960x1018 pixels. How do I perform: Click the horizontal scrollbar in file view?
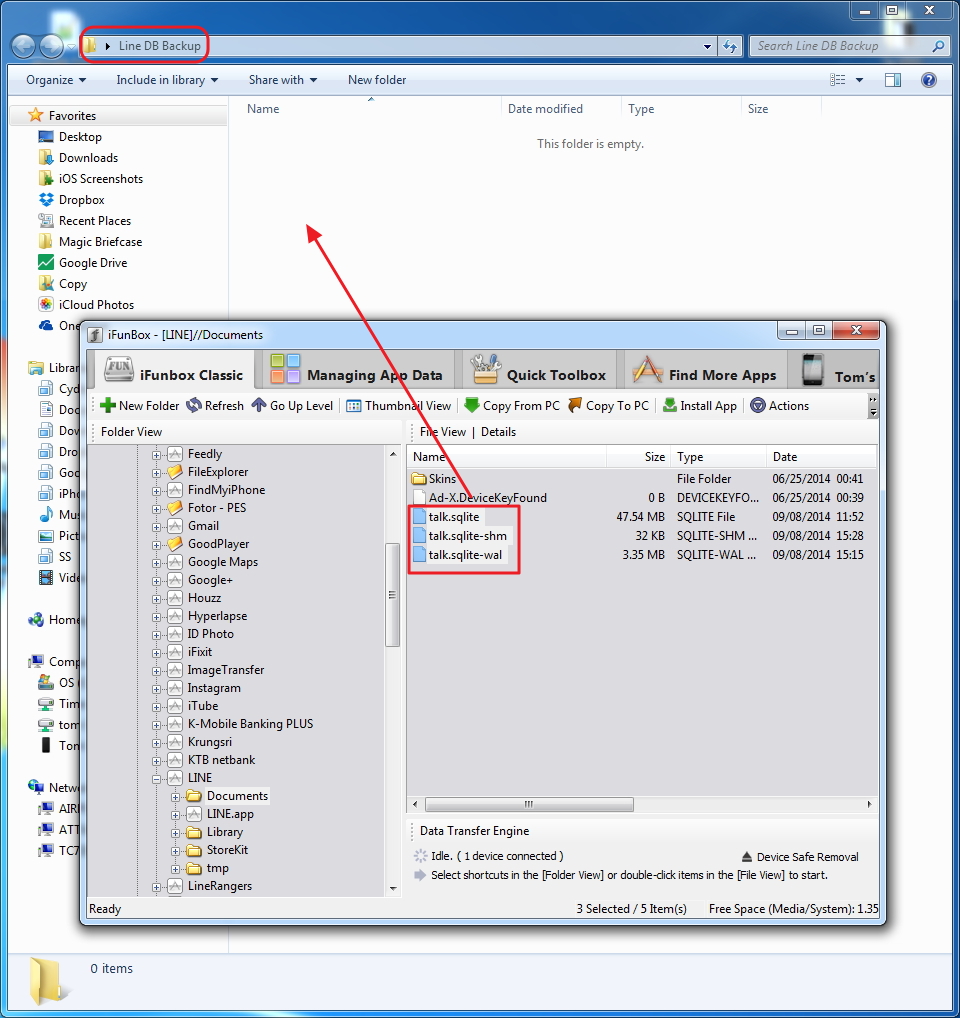(x=530, y=804)
